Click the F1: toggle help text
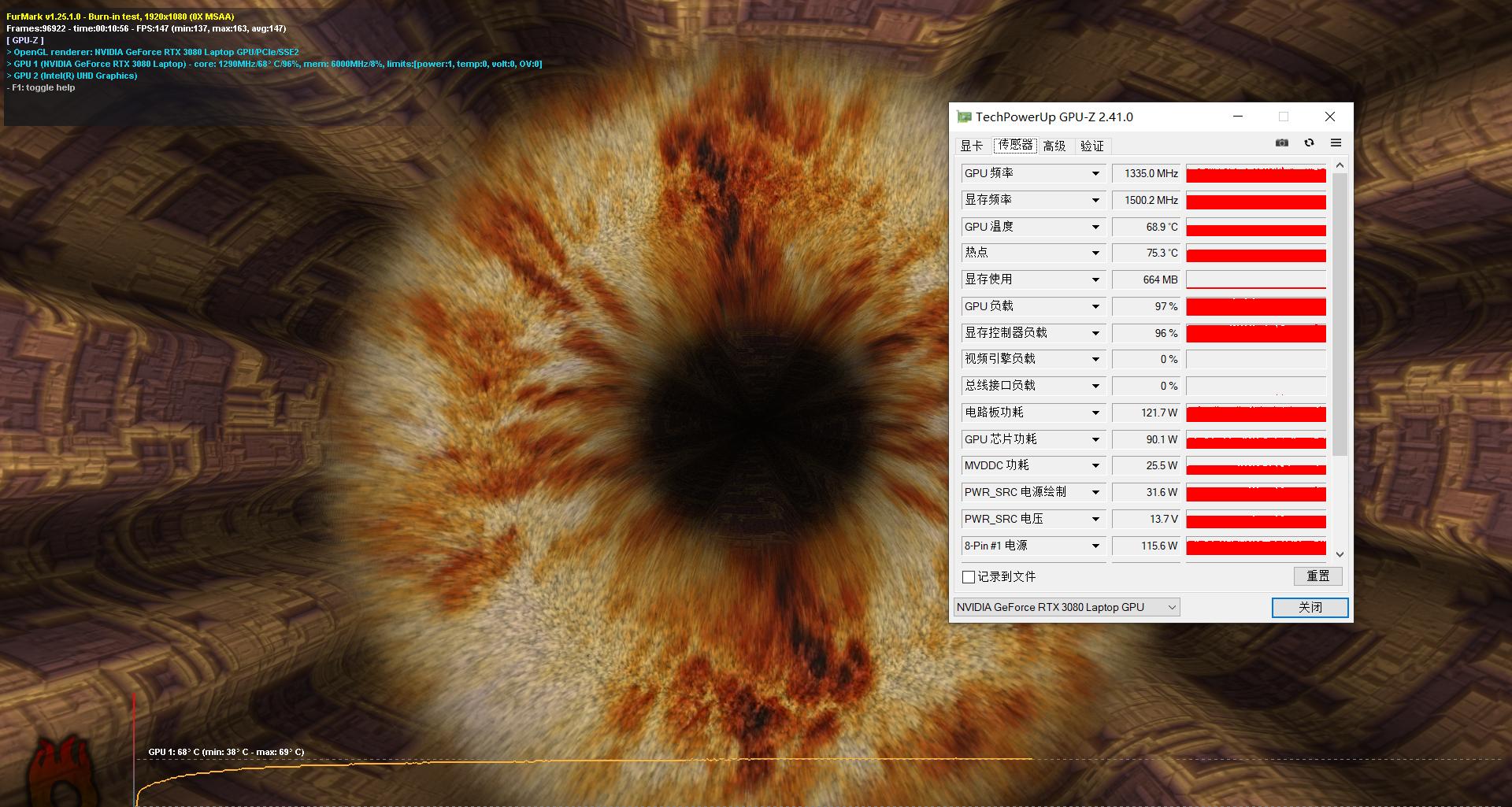 [x=41, y=87]
